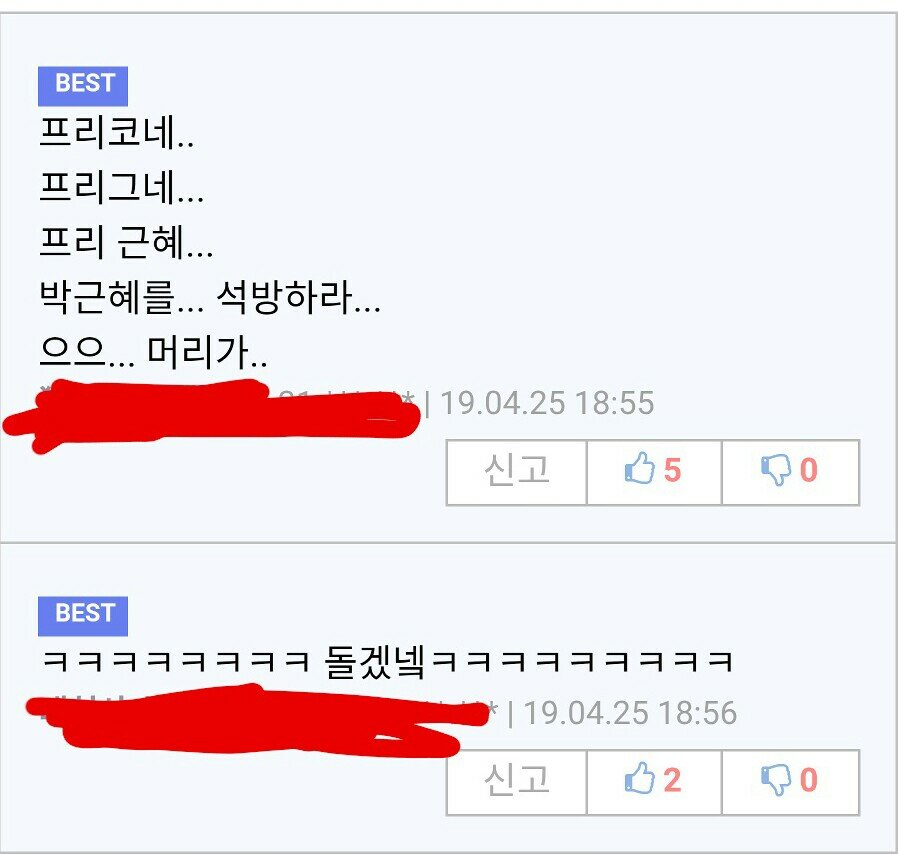
Task: Select BEST badge above 프리코네 comment
Action: pos(83,86)
